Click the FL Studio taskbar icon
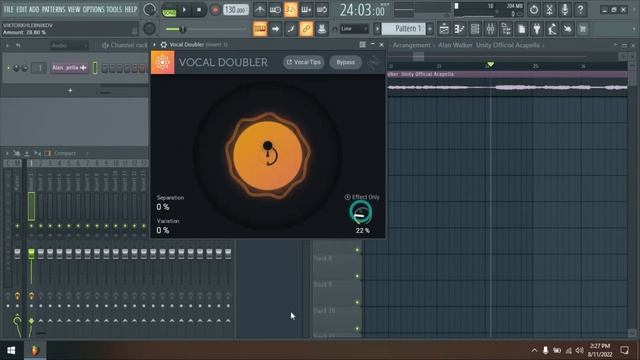 (x=35, y=350)
